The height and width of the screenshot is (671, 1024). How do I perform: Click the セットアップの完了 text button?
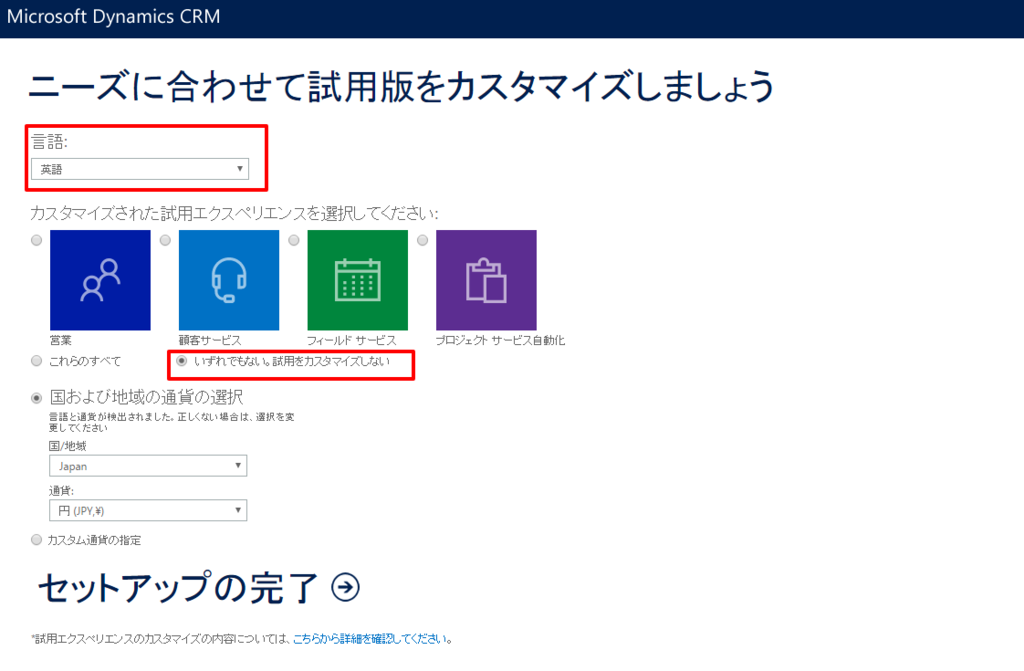click(178, 587)
